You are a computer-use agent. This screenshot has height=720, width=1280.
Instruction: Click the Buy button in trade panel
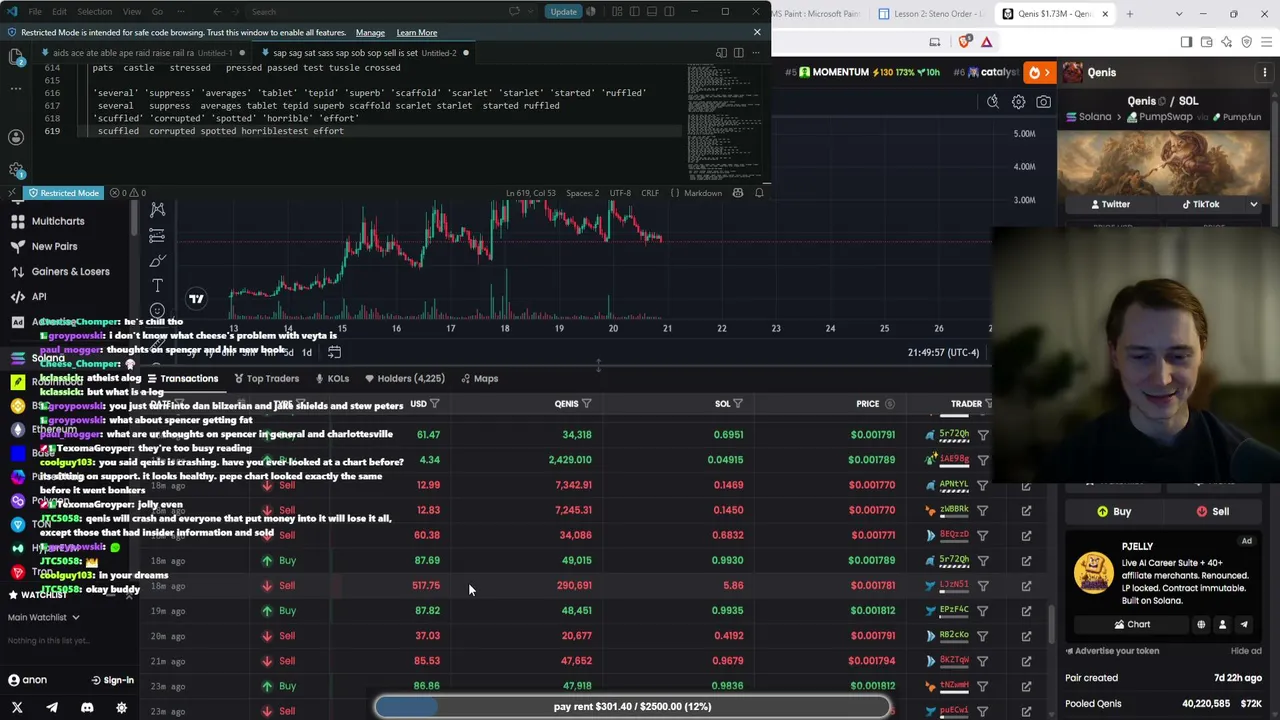point(1113,511)
